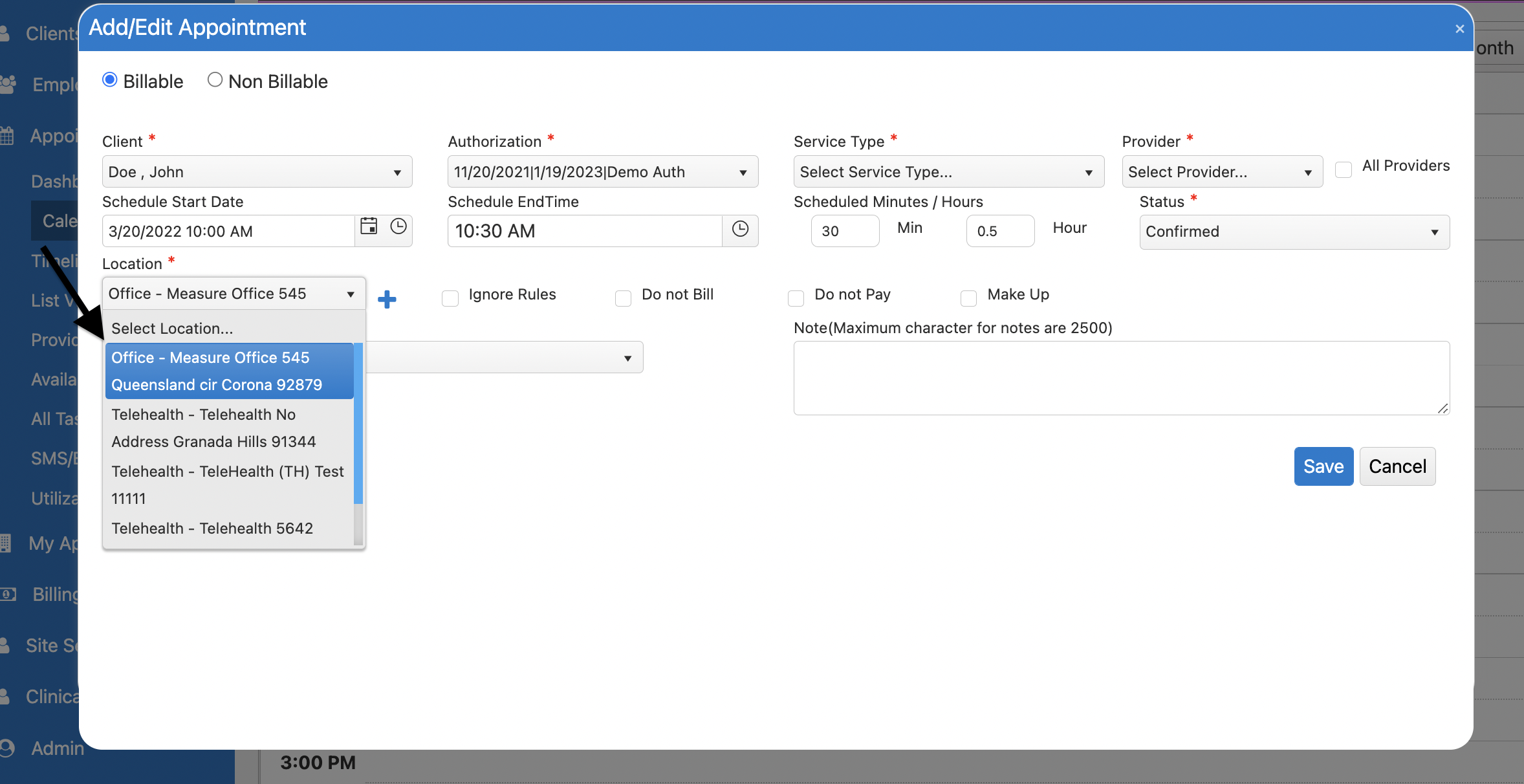Screen dimensions: 1524x784
Task: Choose Telehealth - Telehealth 5642 location option
Action: click(212, 528)
